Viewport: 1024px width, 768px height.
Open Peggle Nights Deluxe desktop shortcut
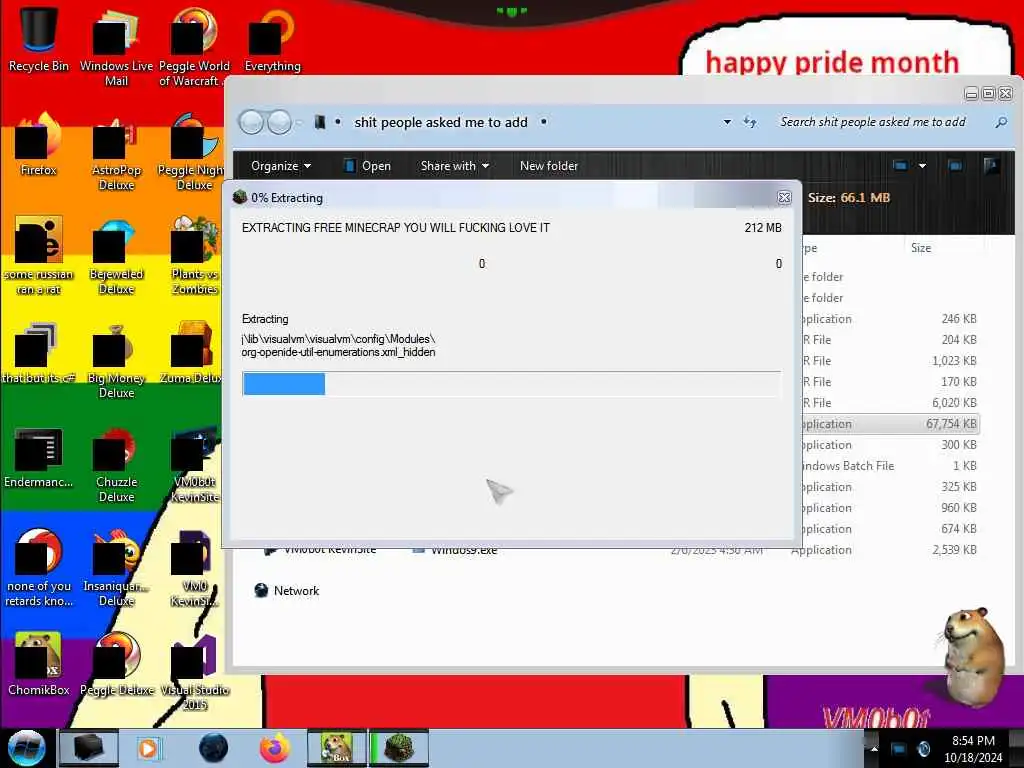[x=193, y=152]
